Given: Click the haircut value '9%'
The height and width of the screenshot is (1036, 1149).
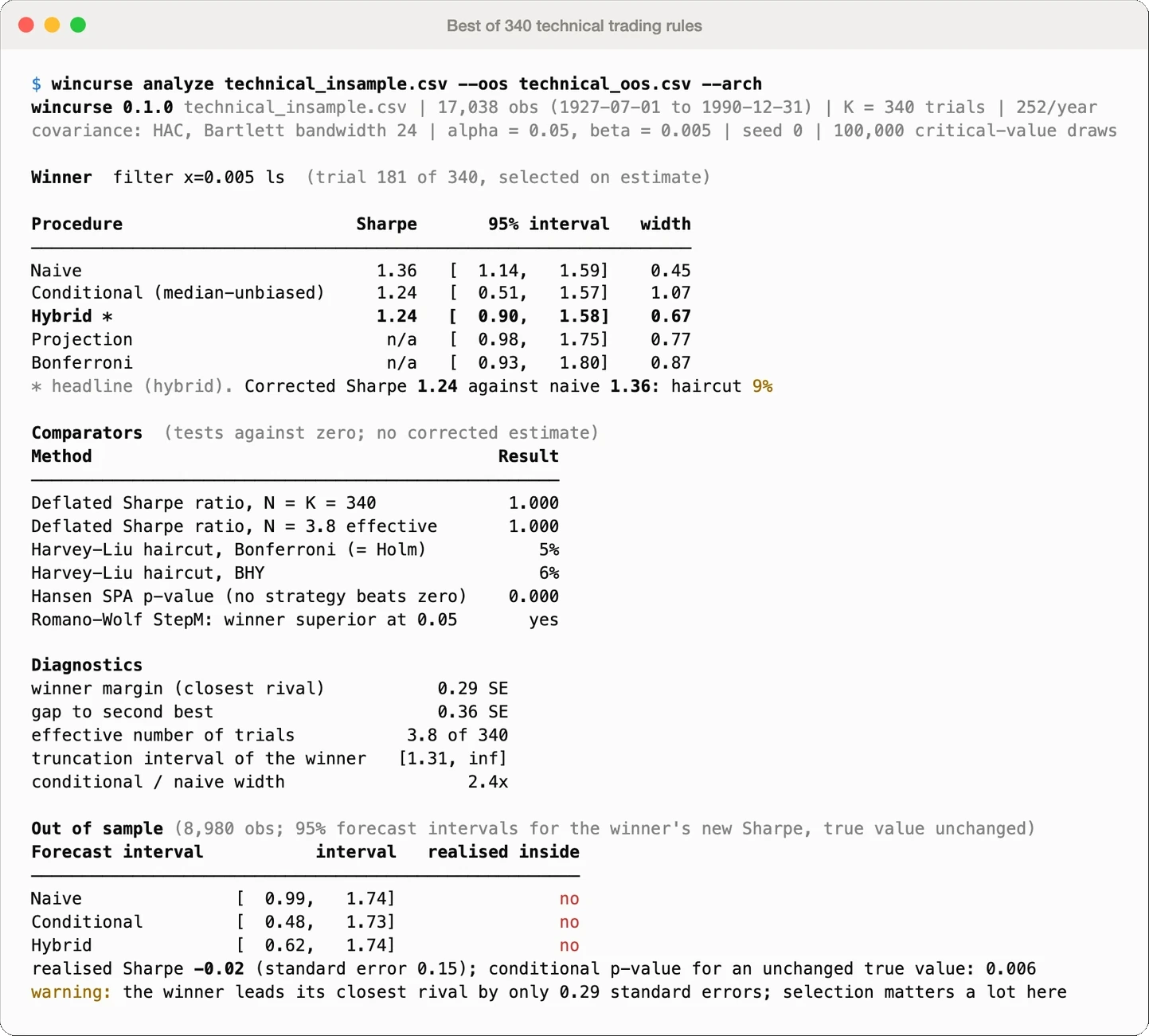Looking at the screenshot, I should 763,386.
